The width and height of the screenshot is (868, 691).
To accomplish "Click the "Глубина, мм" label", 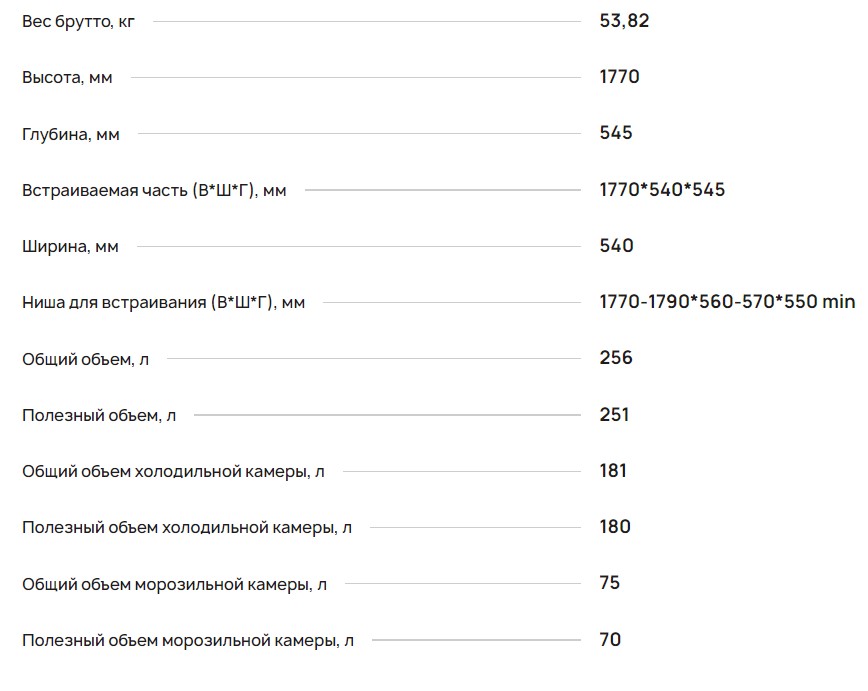I will tap(71, 134).
